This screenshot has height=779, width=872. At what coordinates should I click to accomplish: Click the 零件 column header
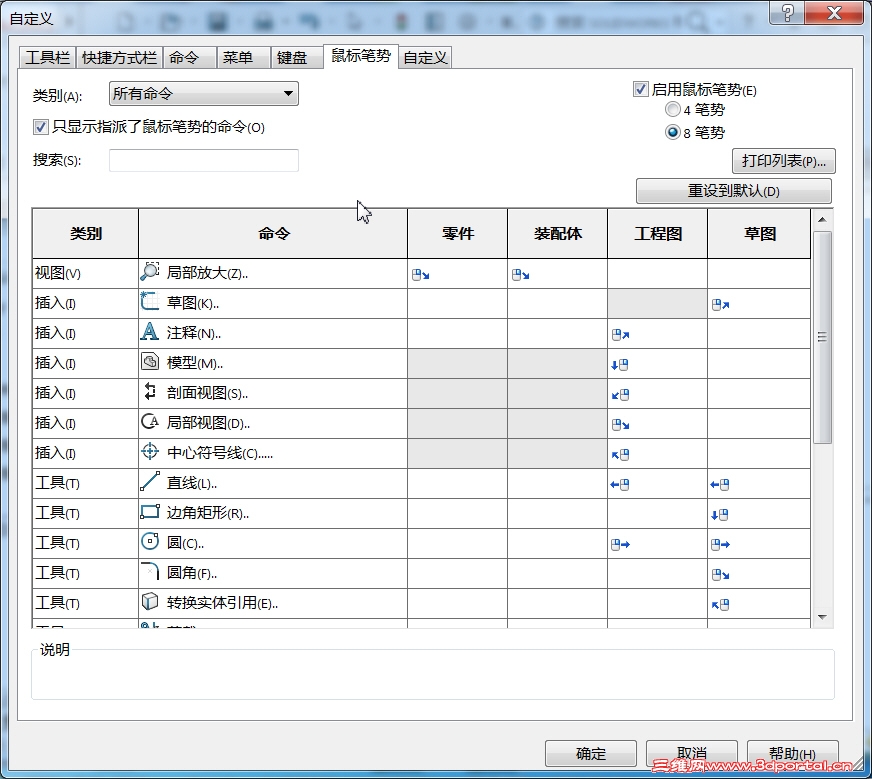[458, 234]
